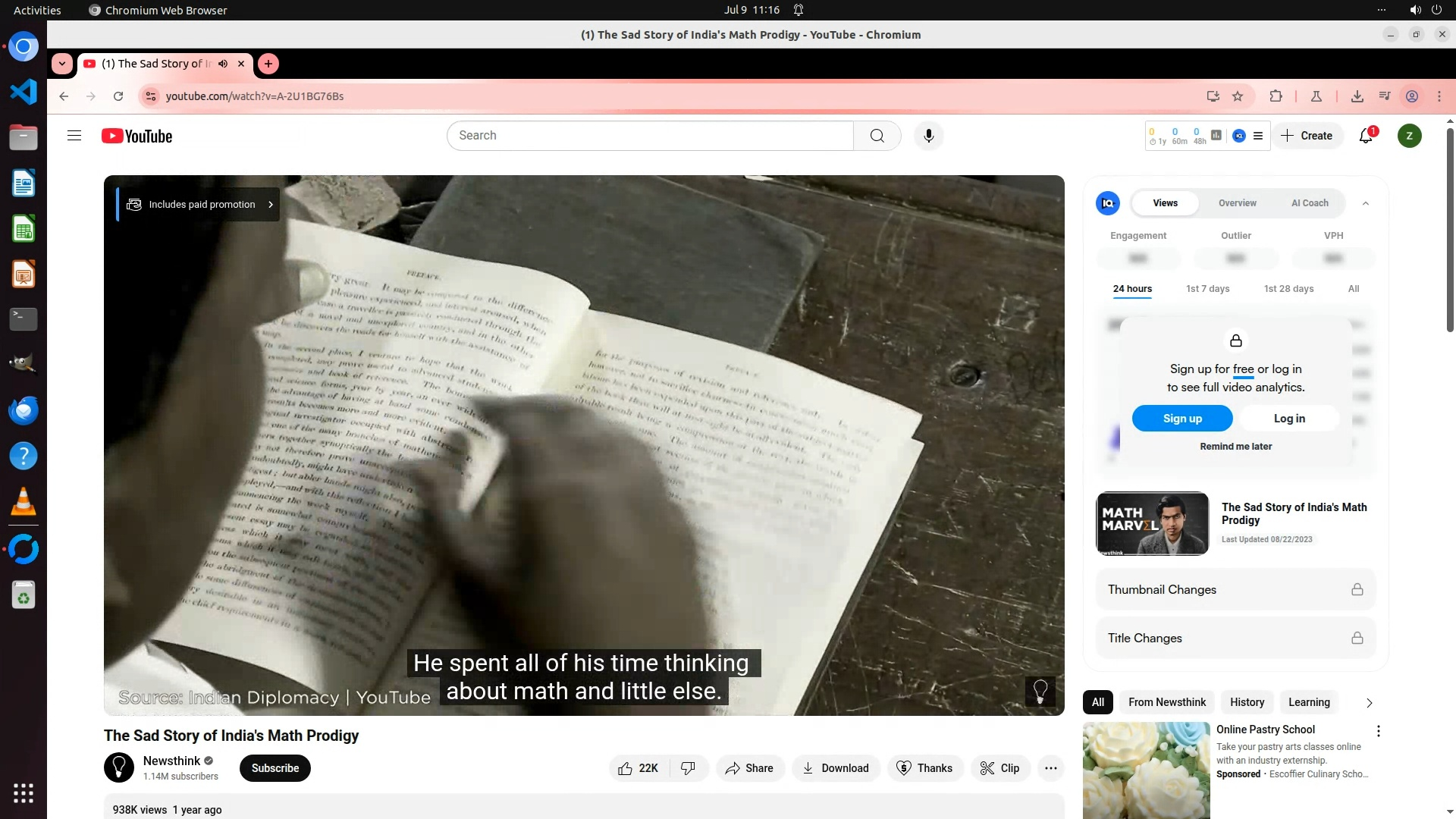Viewport: 1456px width, 819px height.
Task: Subscribe to the Newsthink channel
Action: (275, 768)
